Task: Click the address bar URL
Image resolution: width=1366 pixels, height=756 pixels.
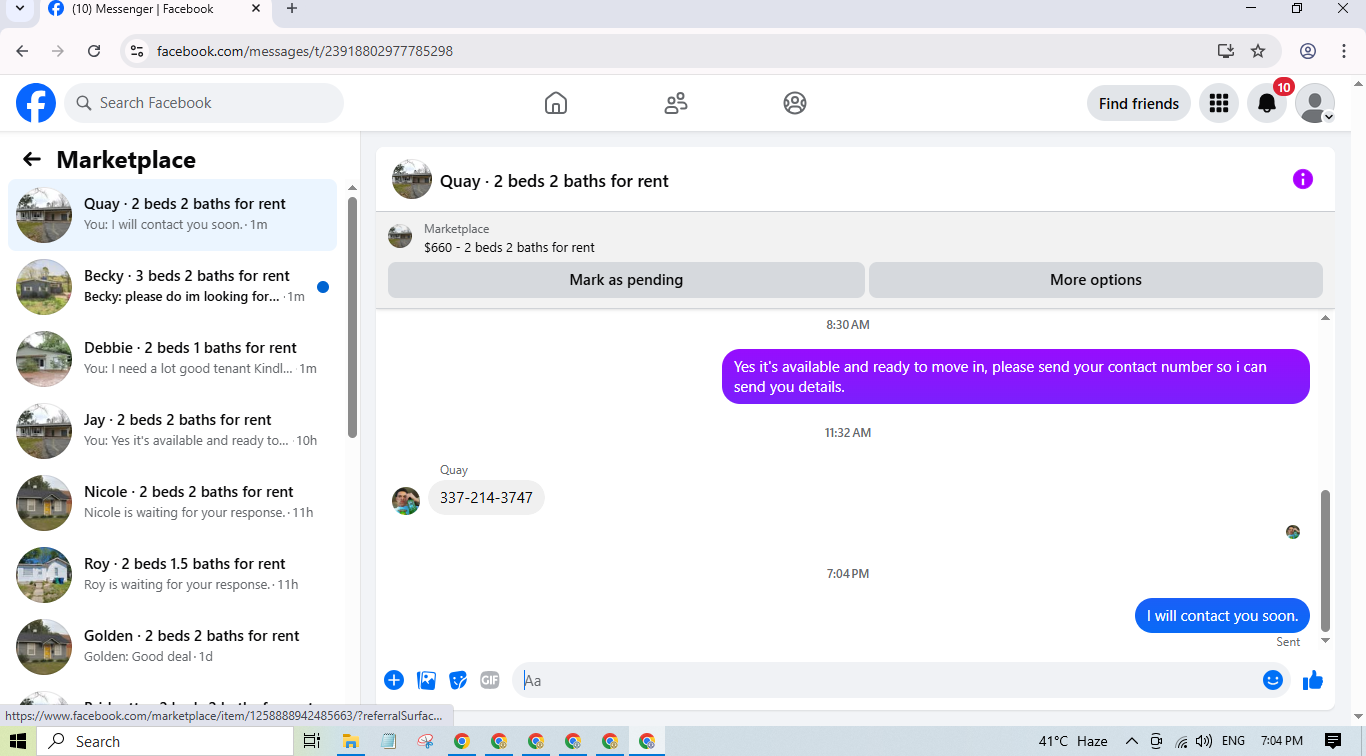Action: click(305, 51)
